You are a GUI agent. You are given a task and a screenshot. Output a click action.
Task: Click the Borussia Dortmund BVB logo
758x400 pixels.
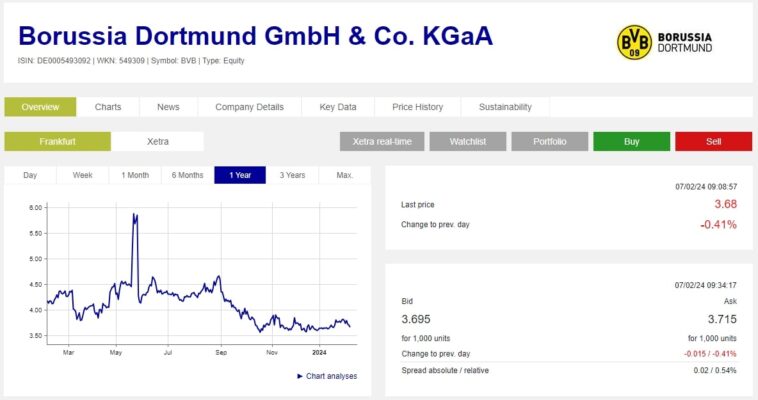634,42
